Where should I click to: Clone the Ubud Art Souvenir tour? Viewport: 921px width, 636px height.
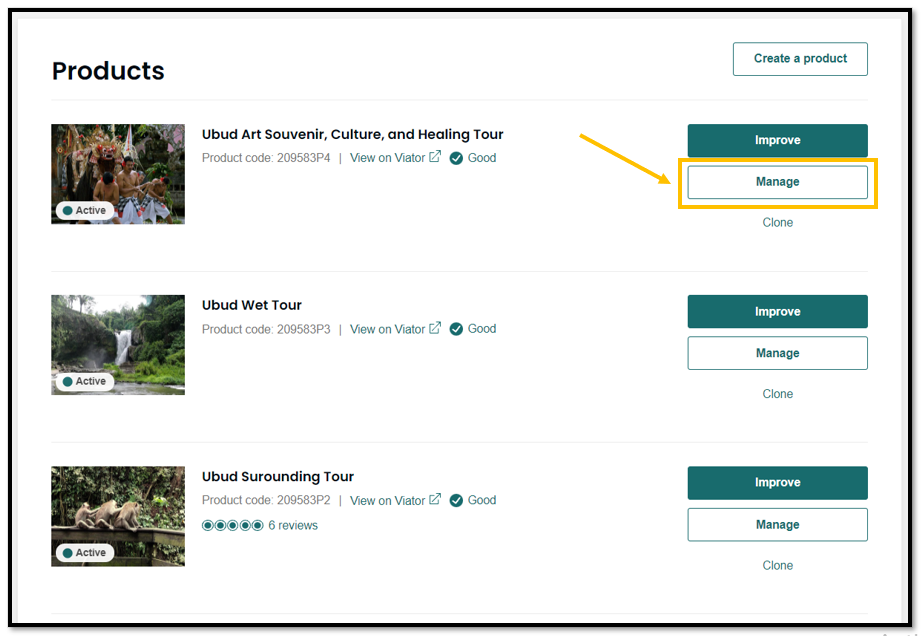pyautogui.click(x=777, y=223)
